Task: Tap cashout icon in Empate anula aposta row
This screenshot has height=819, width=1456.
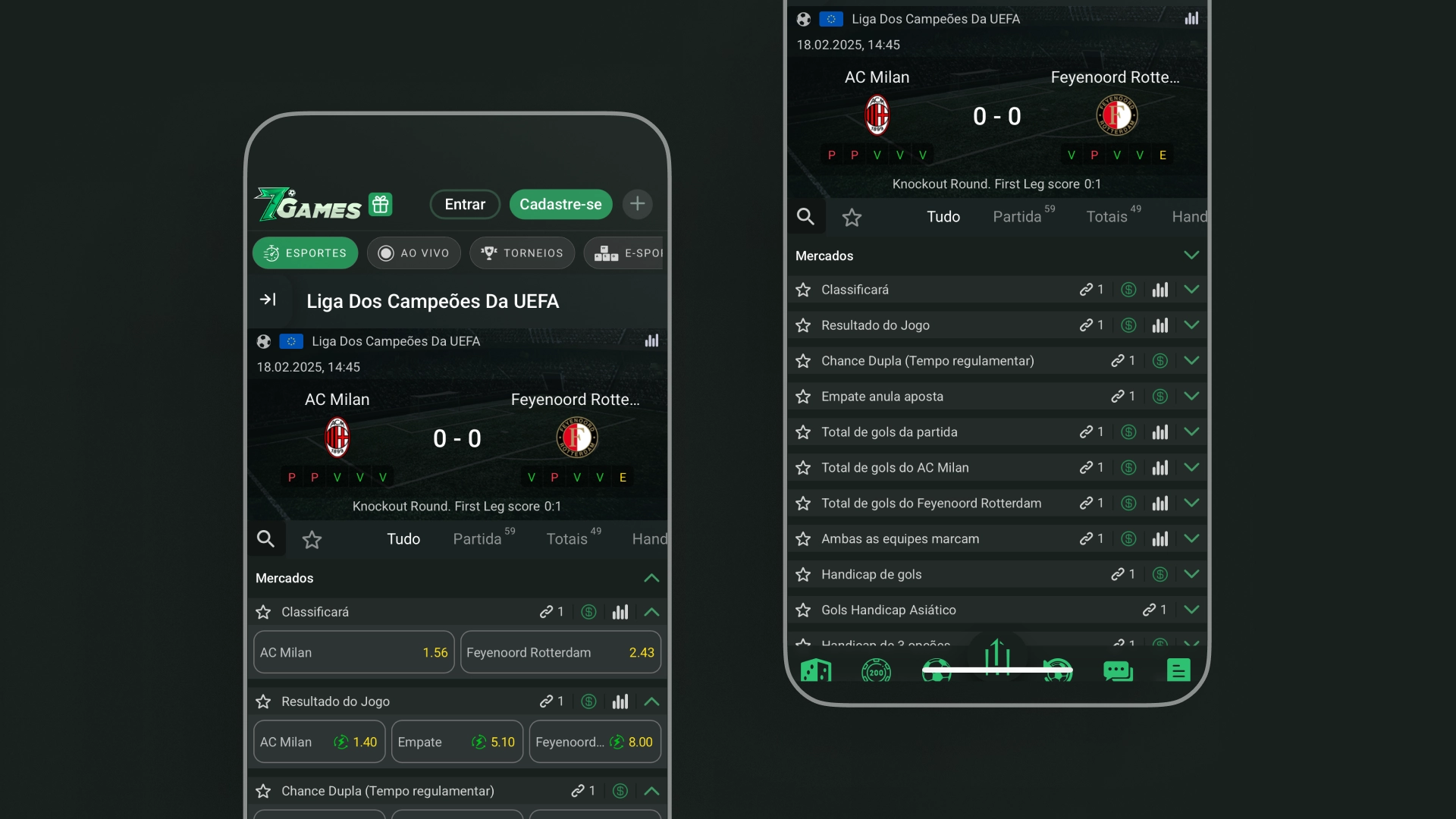Action: [x=1160, y=397]
